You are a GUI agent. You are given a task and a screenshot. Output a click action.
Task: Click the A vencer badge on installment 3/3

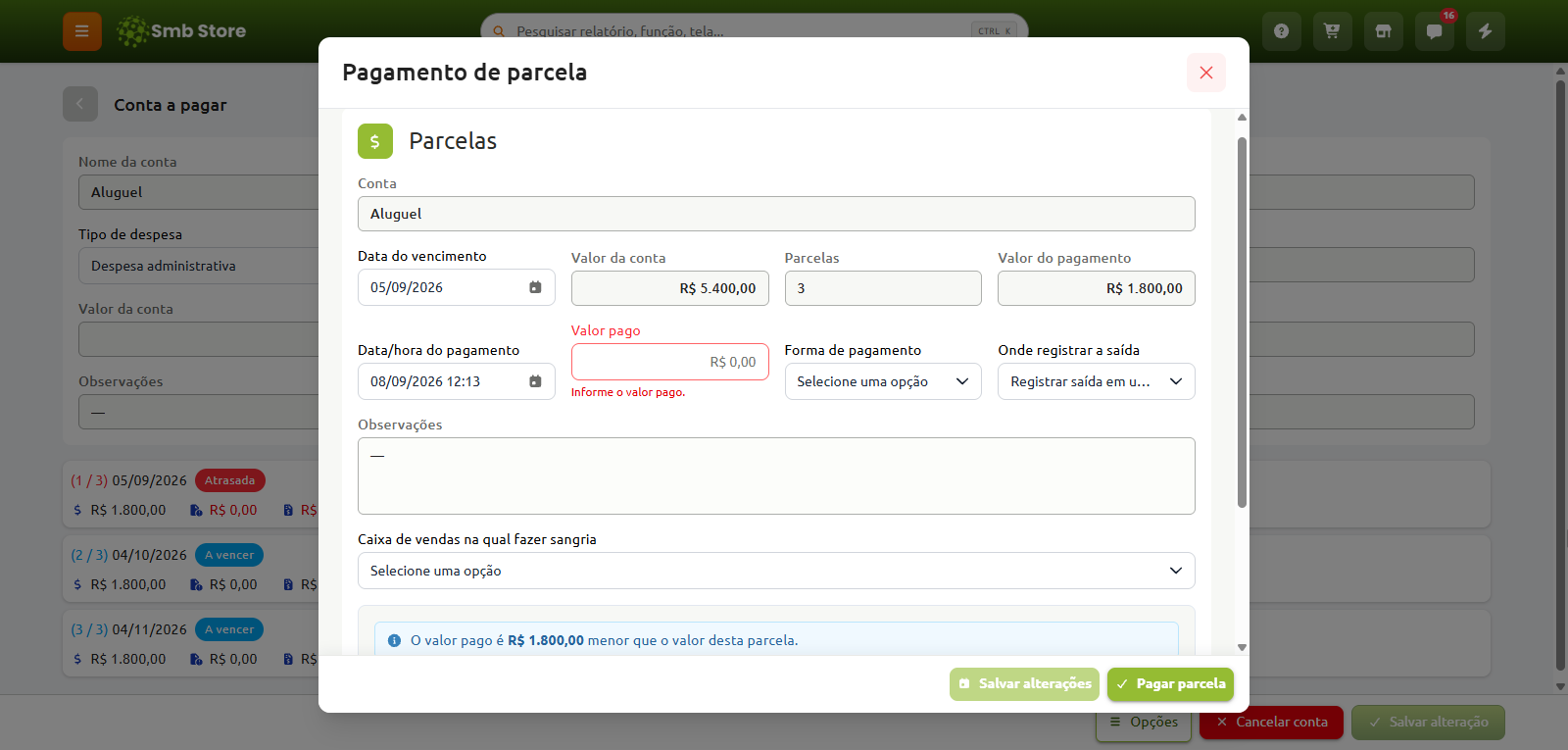click(229, 629)
